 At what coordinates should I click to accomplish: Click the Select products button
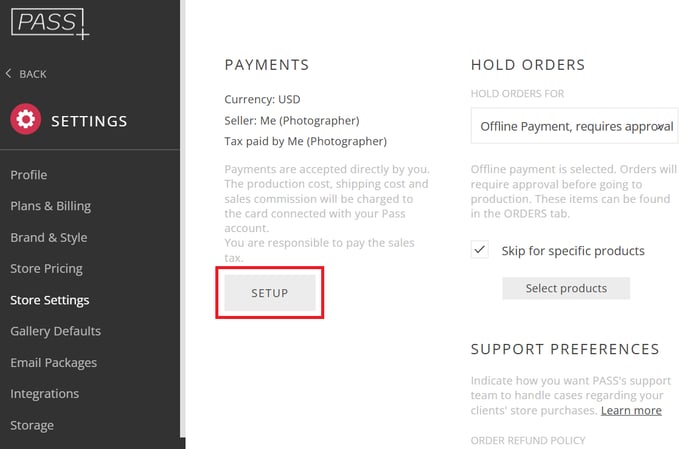point(566,288)
